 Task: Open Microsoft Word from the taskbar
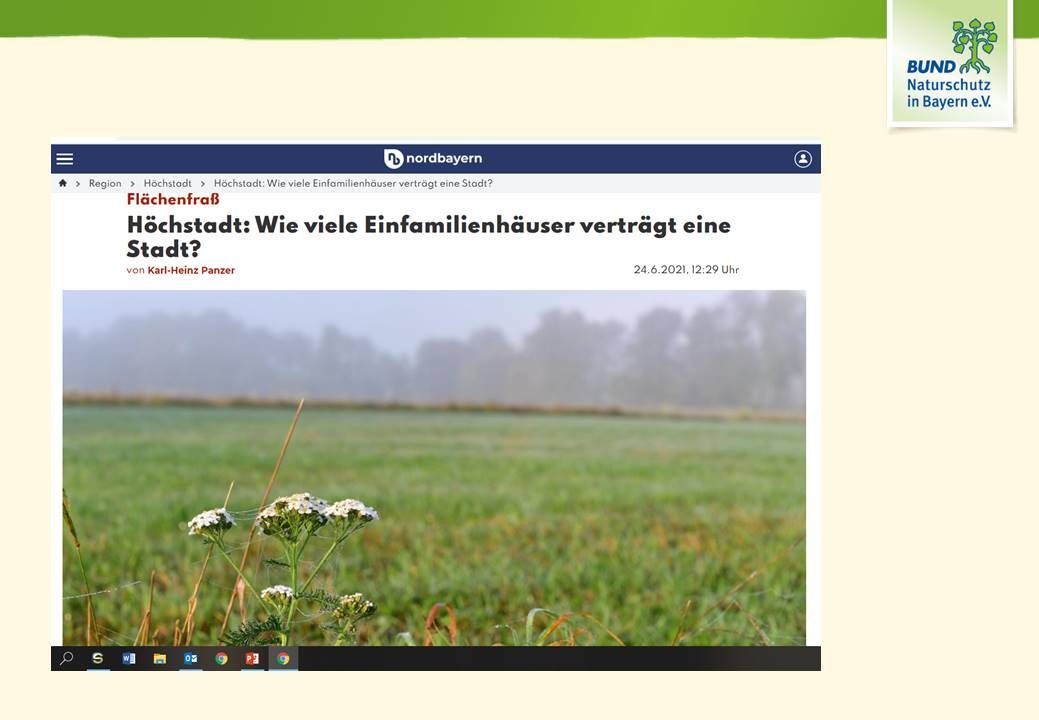click(128, 658)
